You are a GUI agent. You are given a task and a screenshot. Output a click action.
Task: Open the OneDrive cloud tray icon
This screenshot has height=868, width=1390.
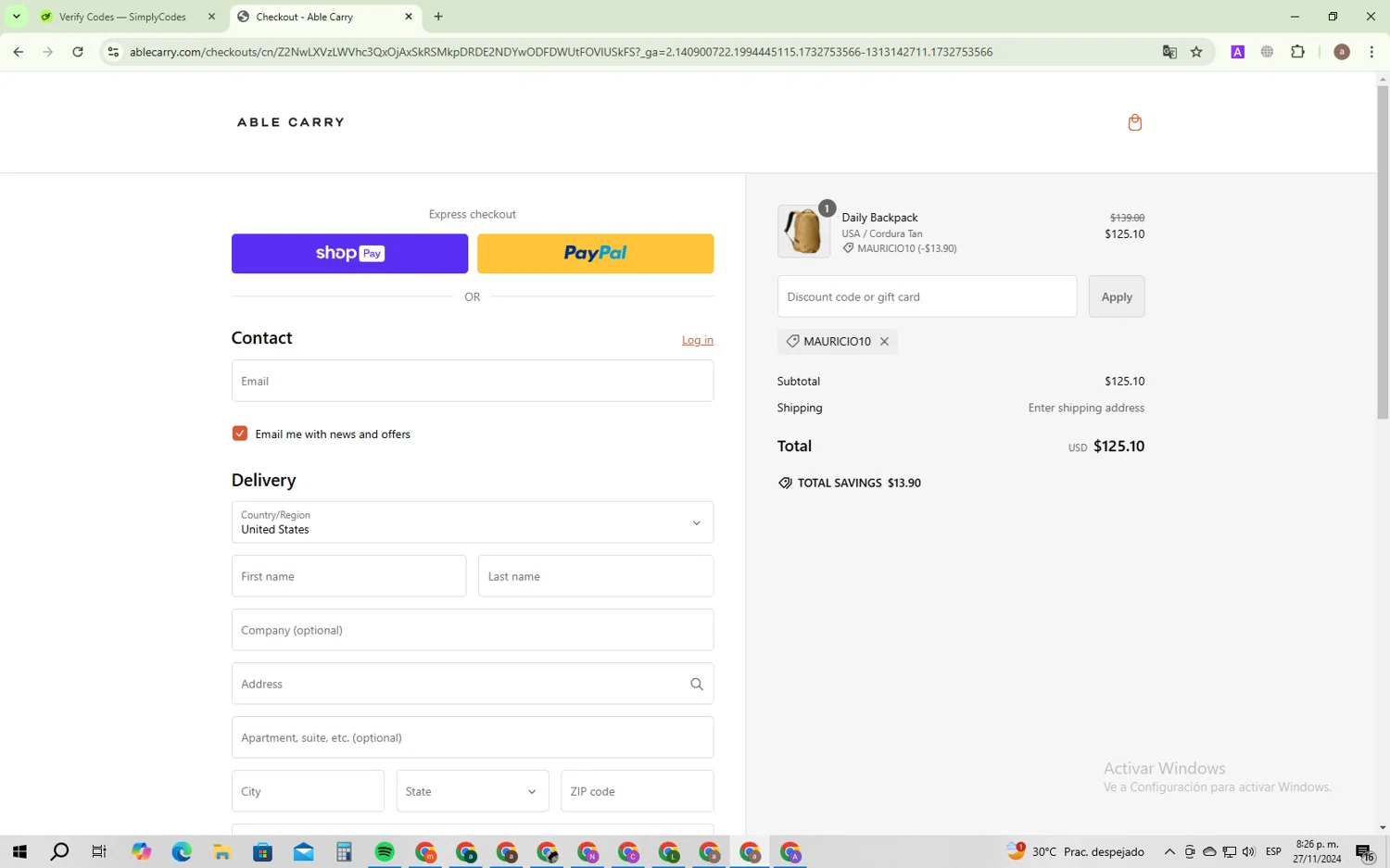(1209, 852)
